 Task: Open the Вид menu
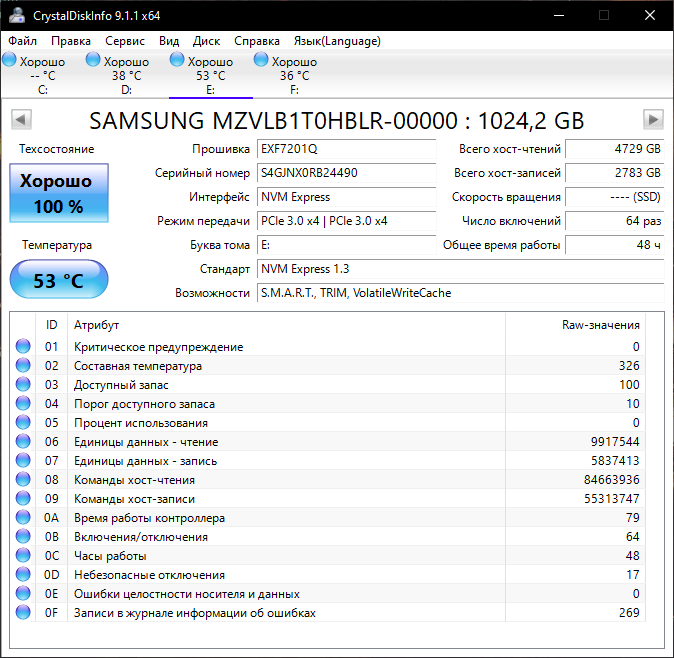click(x=169, y=41)
